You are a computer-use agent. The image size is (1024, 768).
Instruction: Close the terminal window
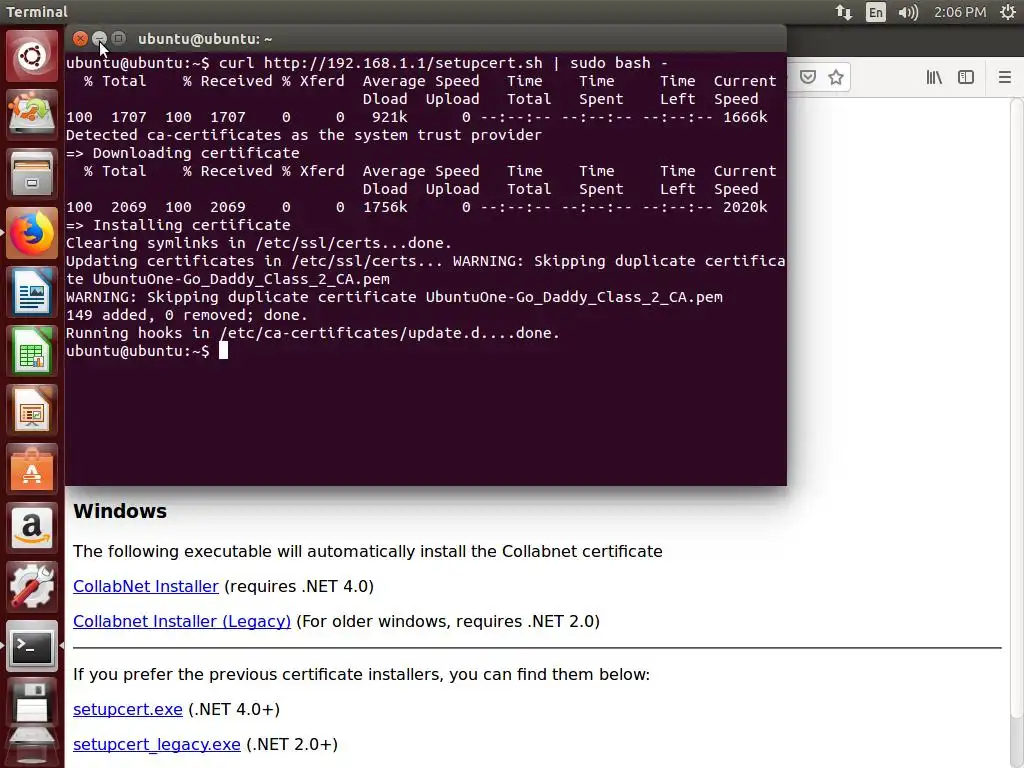(80, 39)
